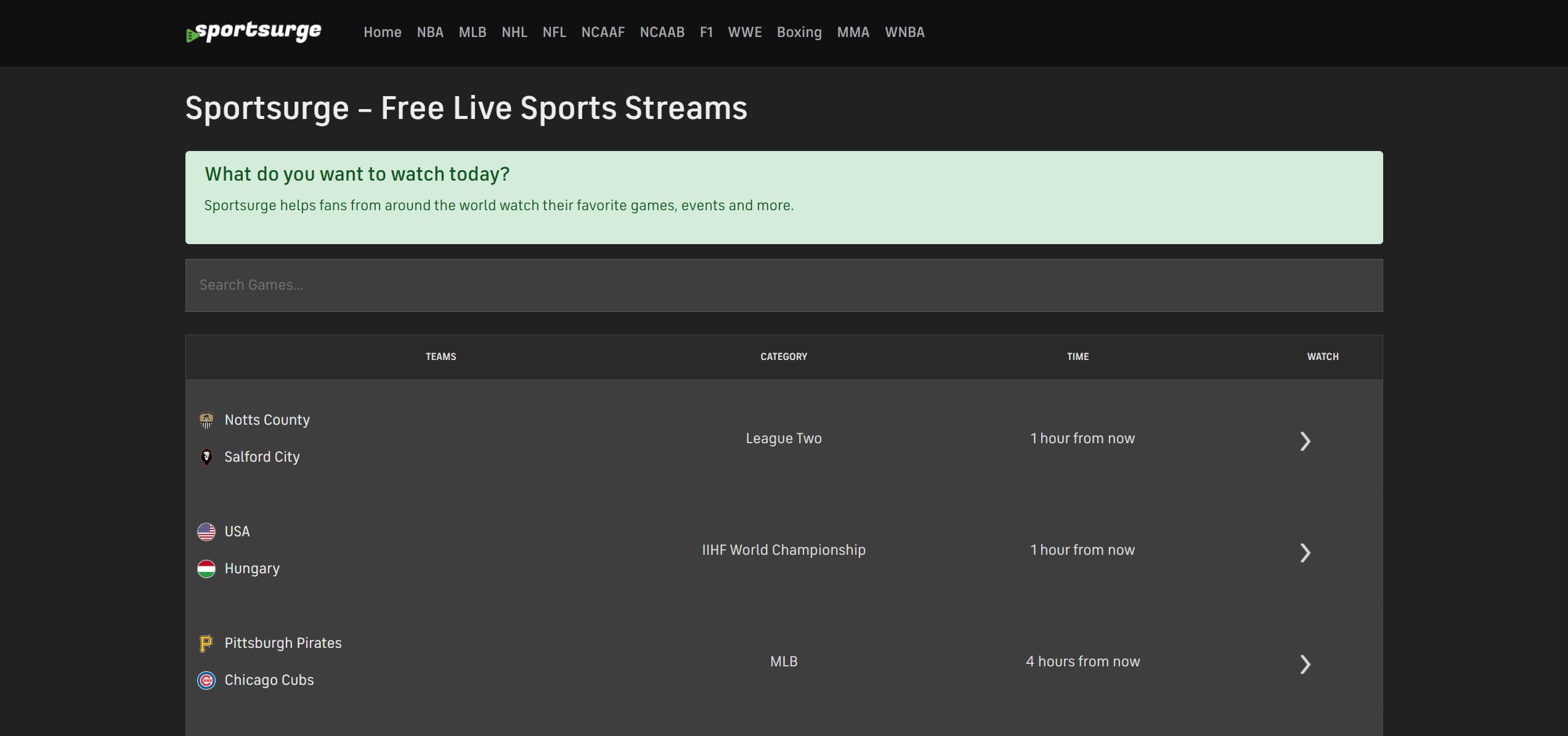Click the IIHF World Championship category cell
Screen dimensions: 1568x736
coord(784,550)
